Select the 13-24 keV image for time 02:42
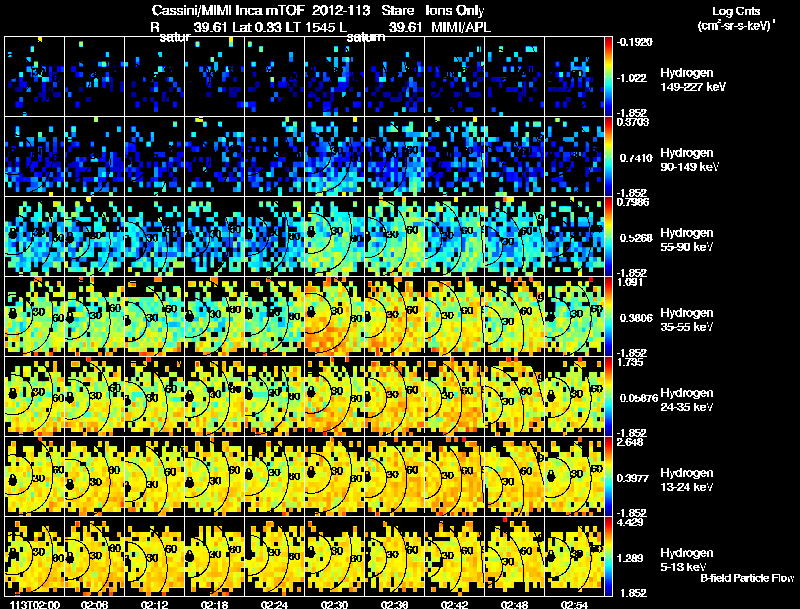The width and height of the screenshot is (800, 609). (x=454, y=477)
